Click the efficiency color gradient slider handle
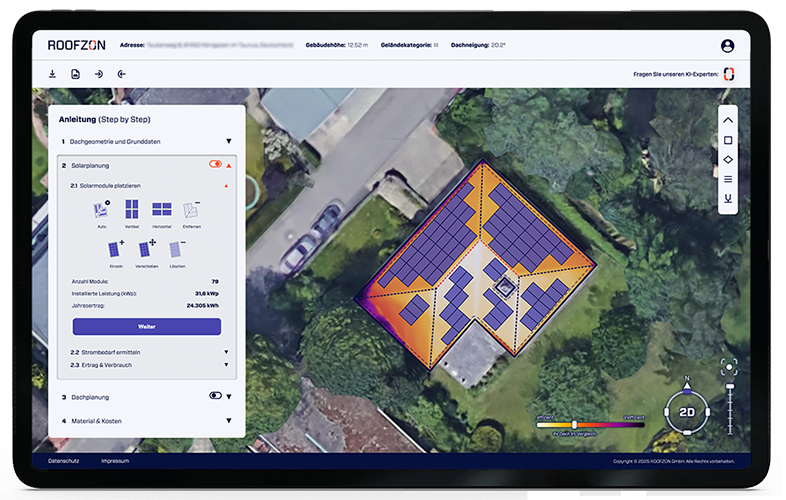This screenshot has width=786, height=500. click(x=574, y=425)
